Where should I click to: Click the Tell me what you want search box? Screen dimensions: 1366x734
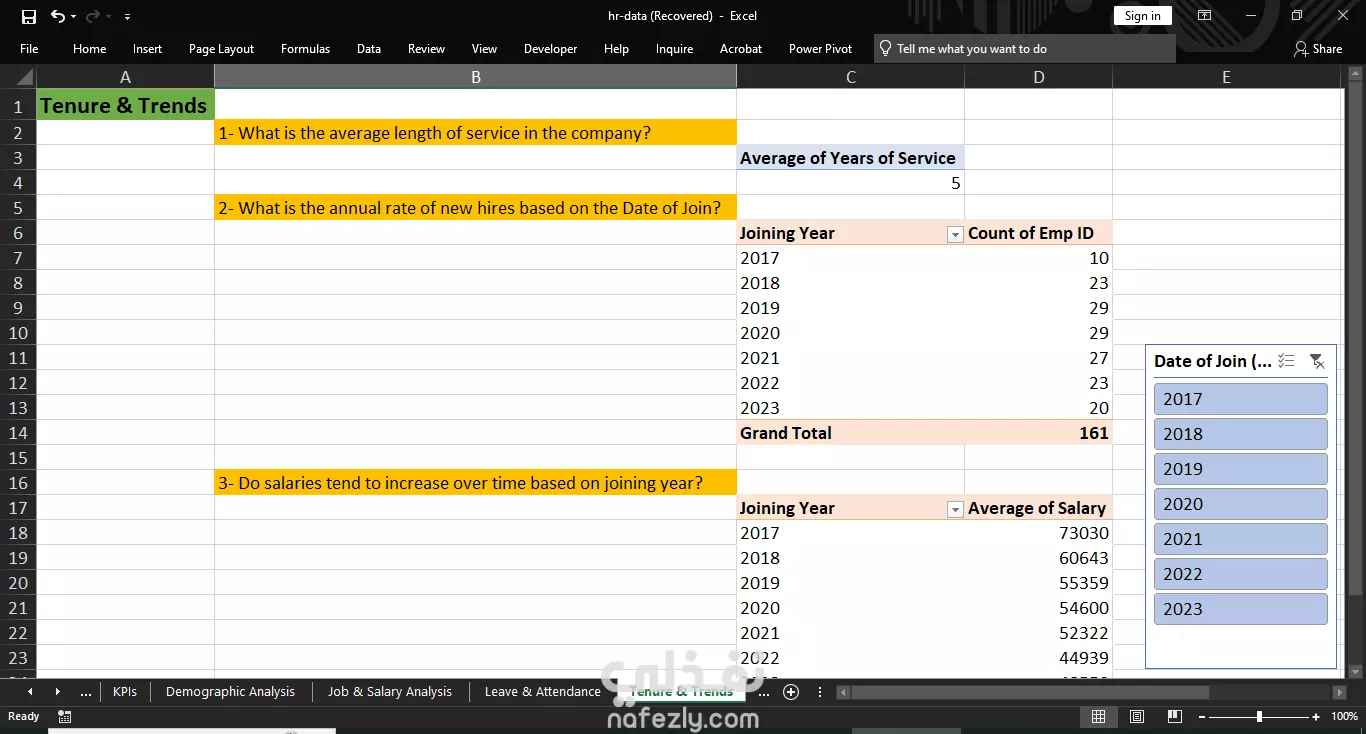click(x=1024, y=48)
